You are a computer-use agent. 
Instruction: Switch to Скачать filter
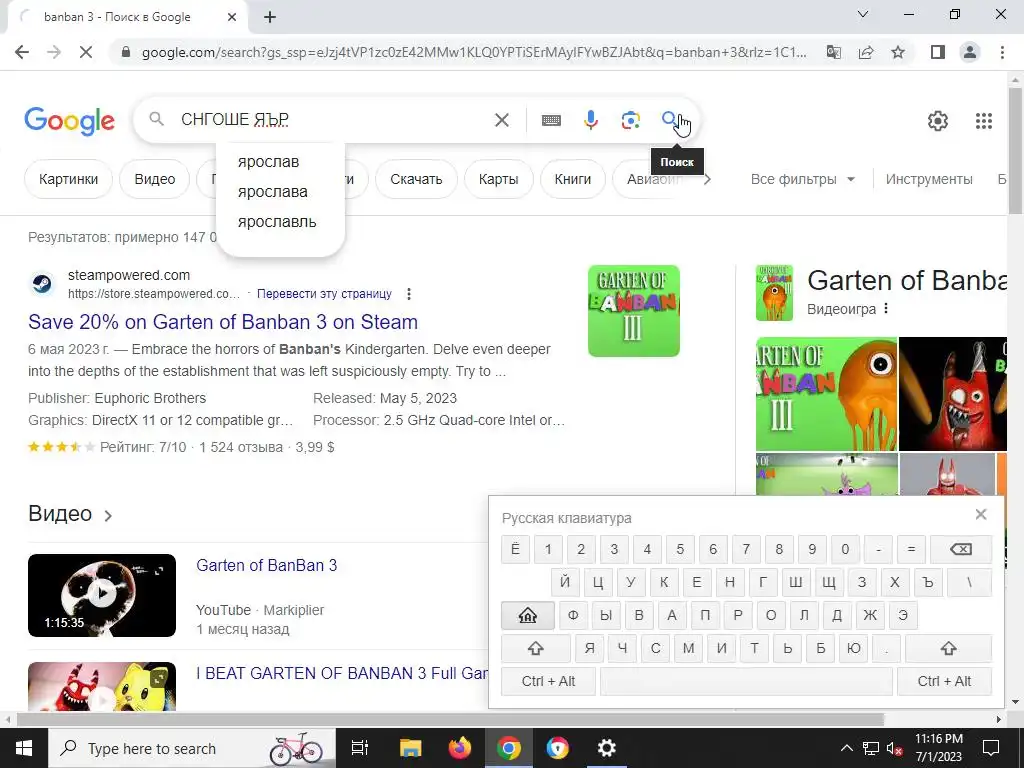(416, 179)
